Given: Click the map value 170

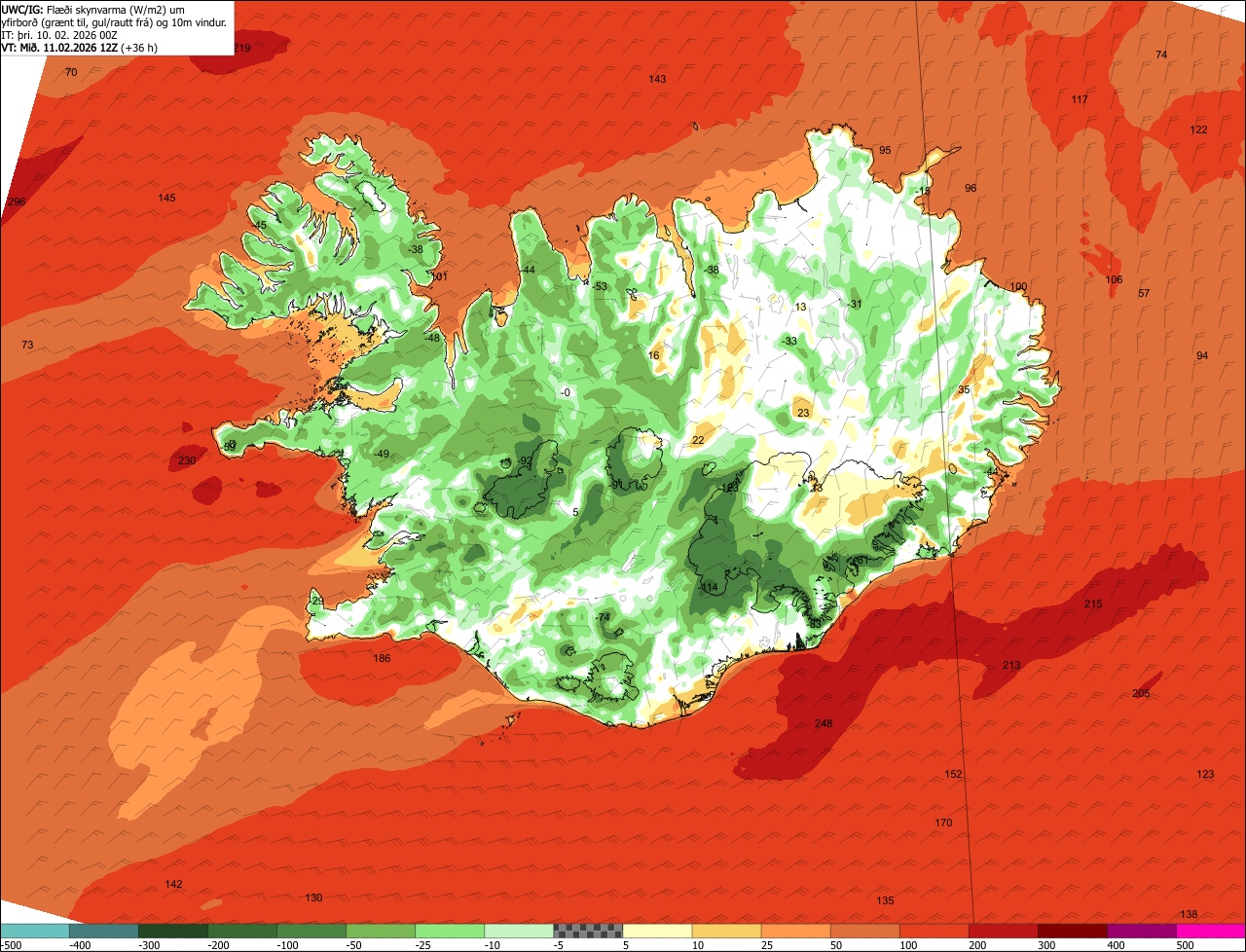Looking at the screenshot, I should (943, 823).
